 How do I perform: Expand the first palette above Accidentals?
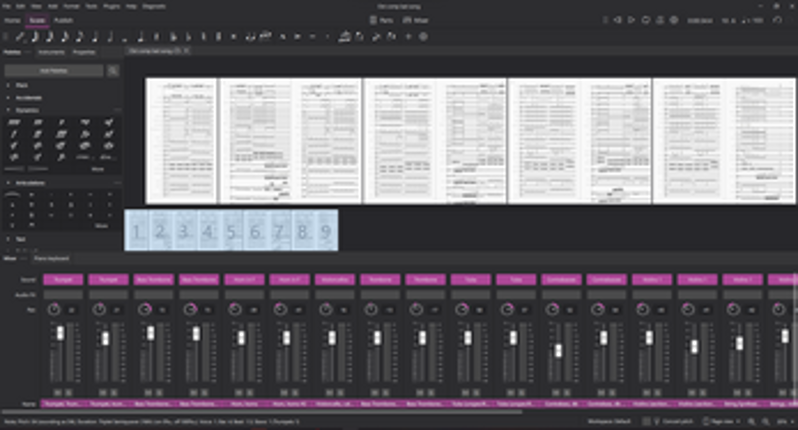tap(8, 85)
